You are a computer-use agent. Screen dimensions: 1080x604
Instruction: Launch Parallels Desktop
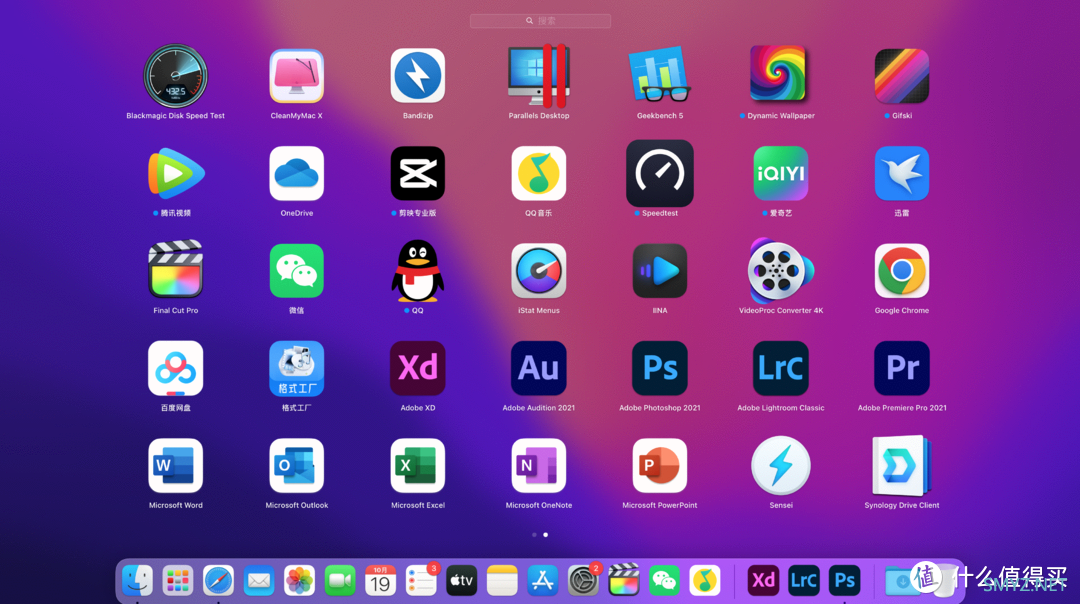coord(539,76)
